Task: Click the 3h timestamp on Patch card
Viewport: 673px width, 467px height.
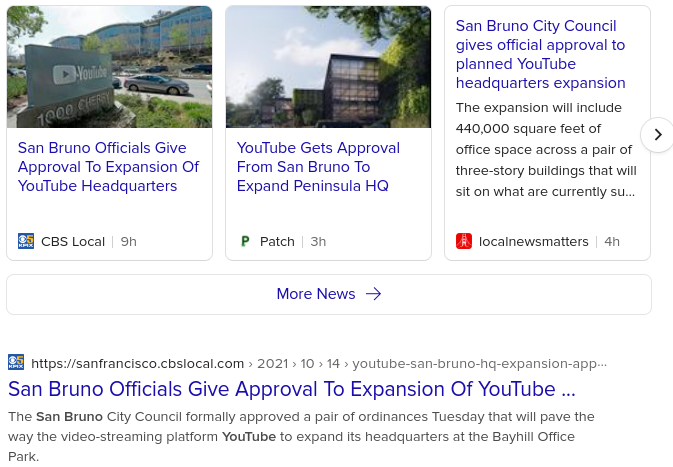Action: point(318,242)
